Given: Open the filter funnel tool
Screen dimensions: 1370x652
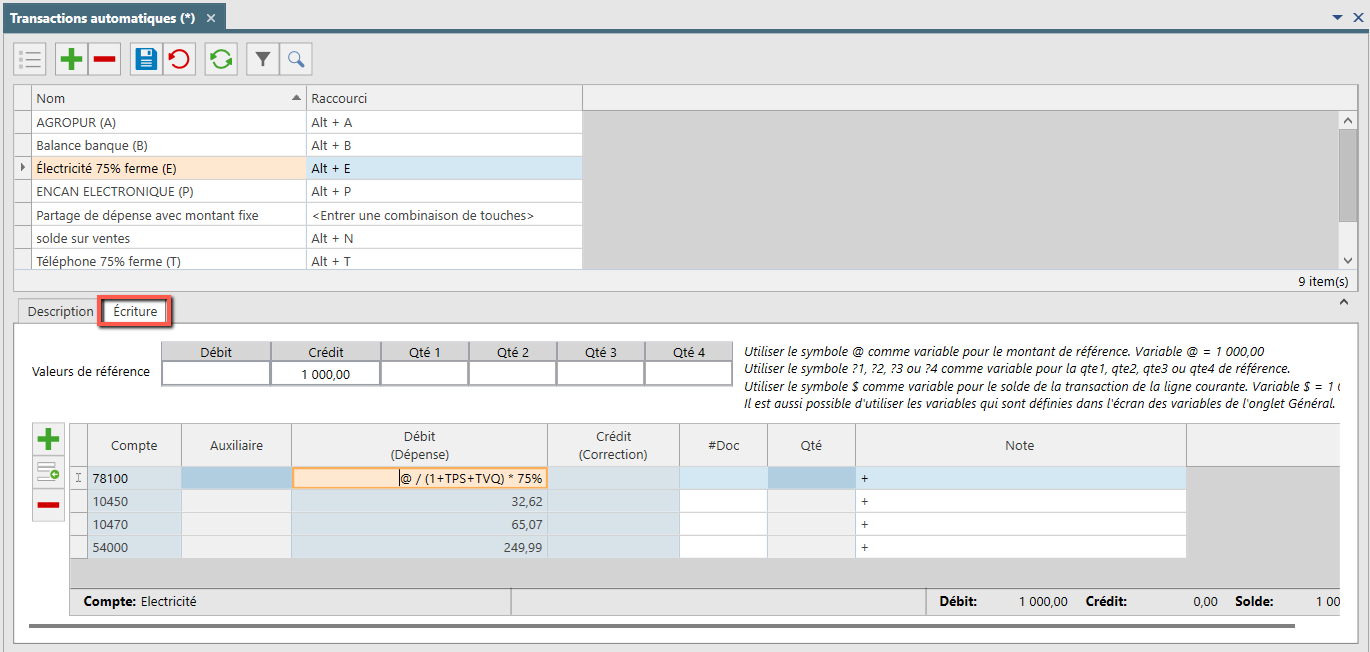Looking at the screenshot, I should tap(263, 60).
